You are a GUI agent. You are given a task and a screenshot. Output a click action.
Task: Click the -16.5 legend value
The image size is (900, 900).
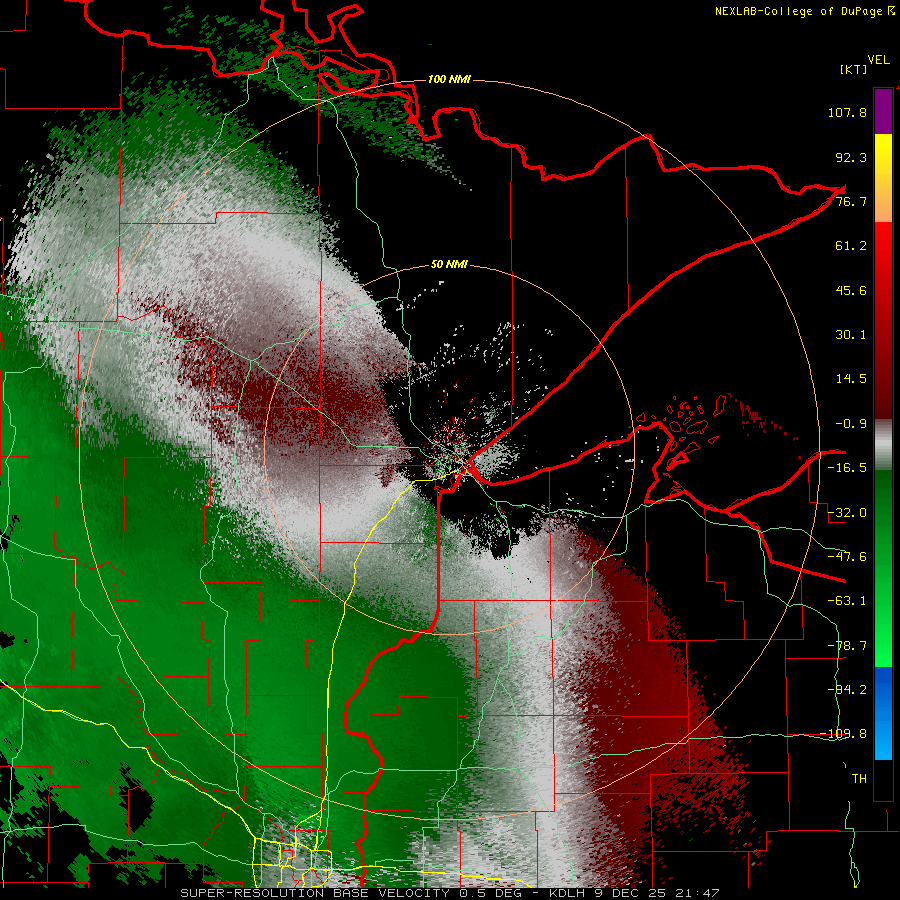[x=847, y=468]
